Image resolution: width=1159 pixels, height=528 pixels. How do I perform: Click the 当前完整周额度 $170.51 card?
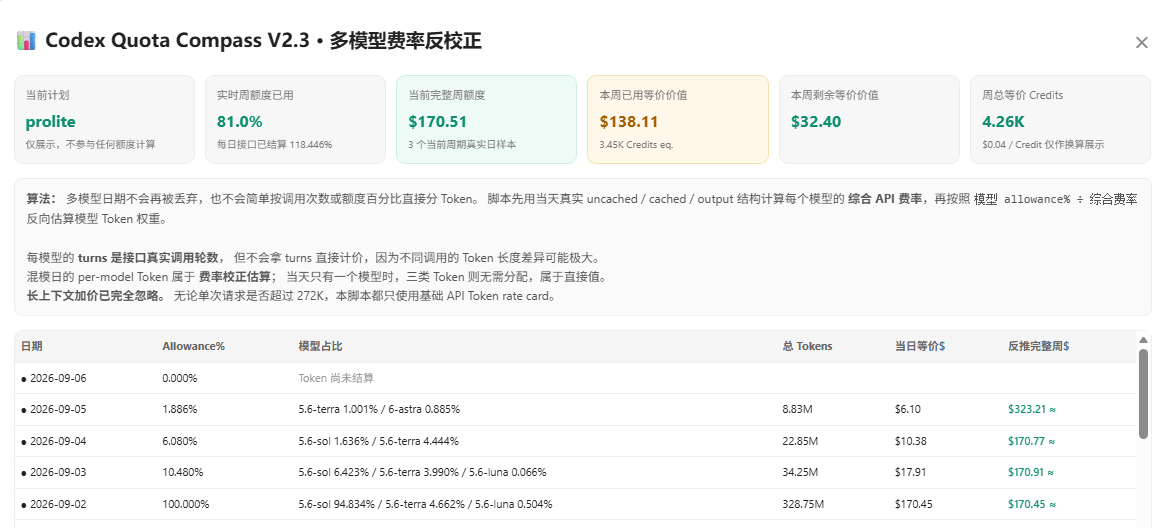click(x=486, y=119)
